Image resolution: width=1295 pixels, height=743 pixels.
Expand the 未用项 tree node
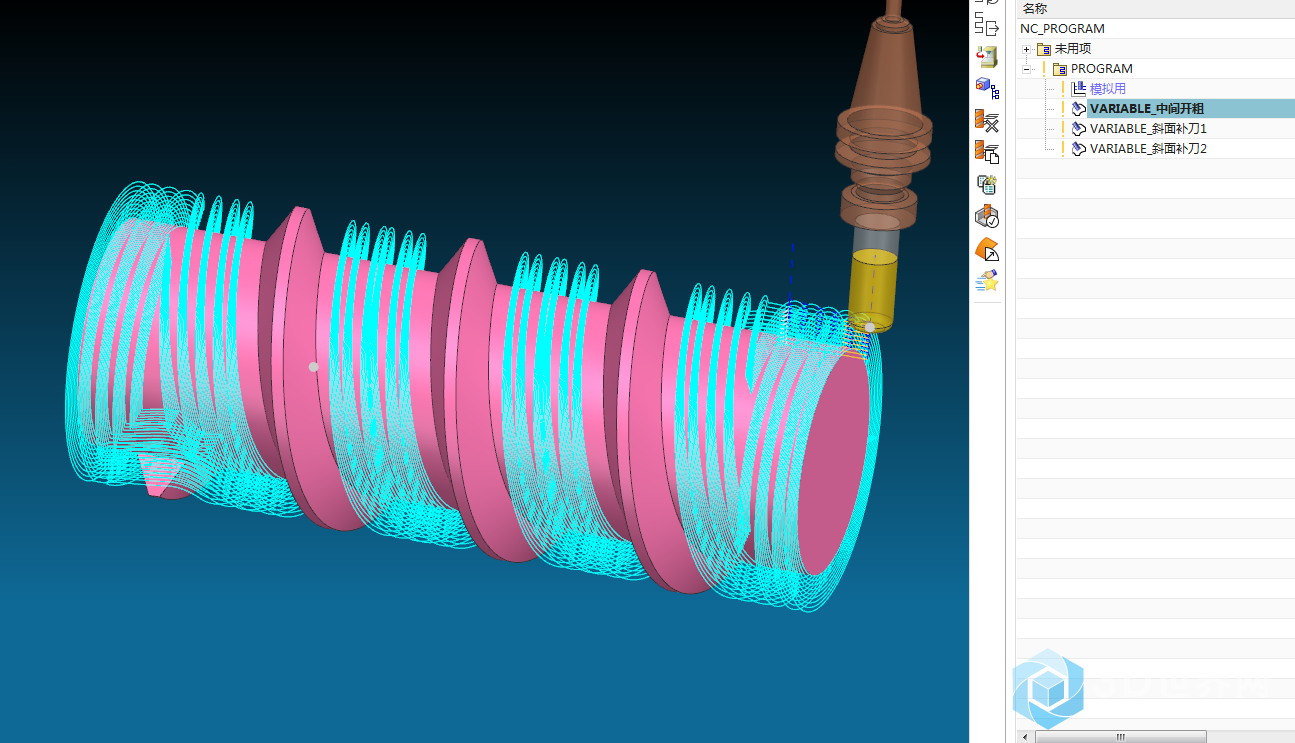tap(1026, 49)
